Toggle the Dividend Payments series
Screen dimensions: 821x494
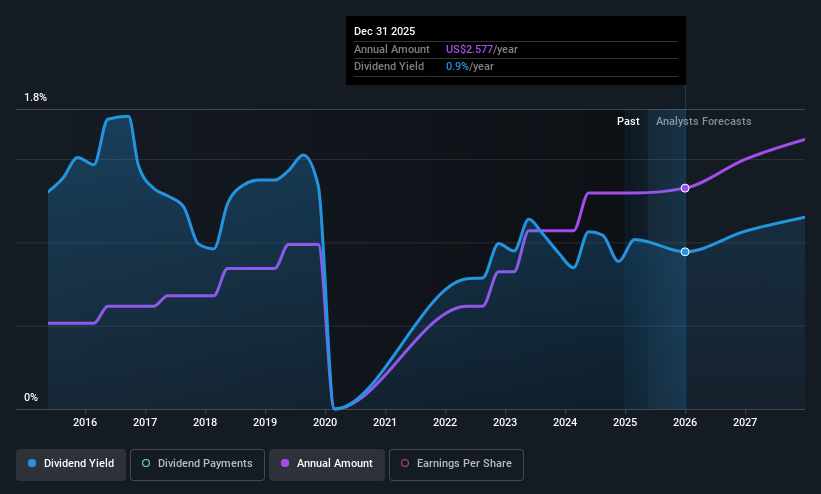[197, 464]
